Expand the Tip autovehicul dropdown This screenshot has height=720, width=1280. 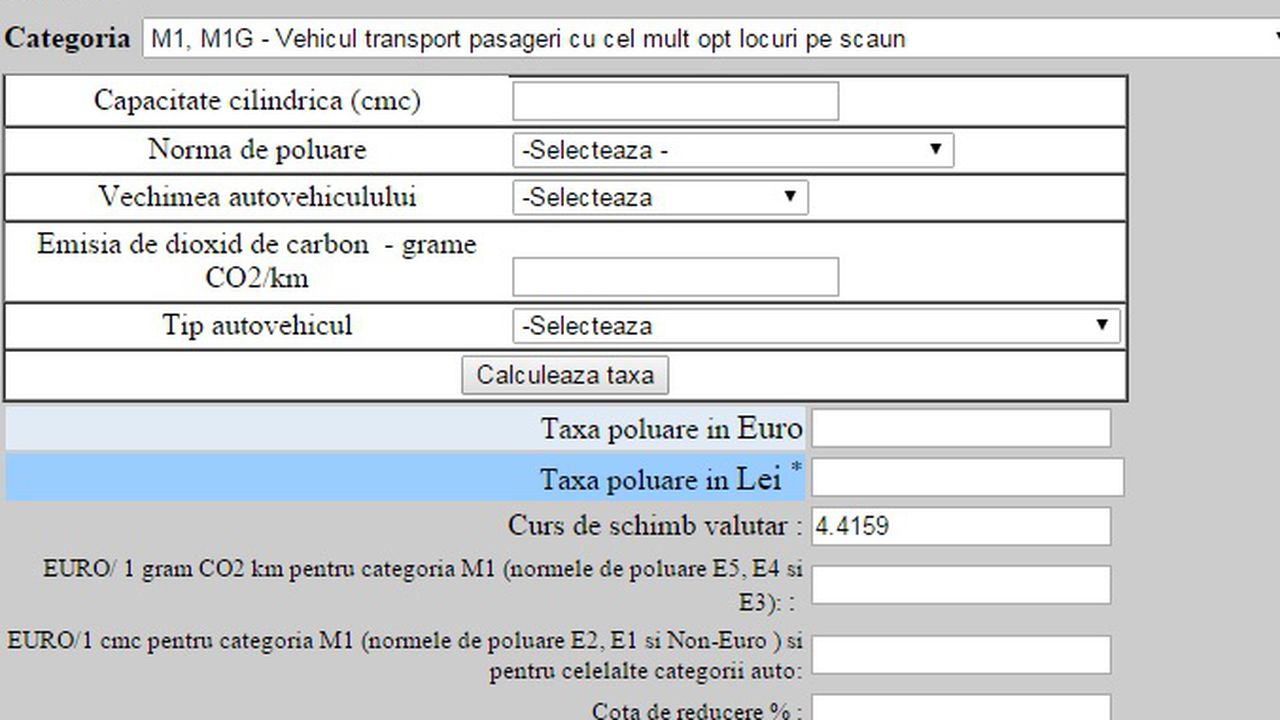tap(815, 325)
